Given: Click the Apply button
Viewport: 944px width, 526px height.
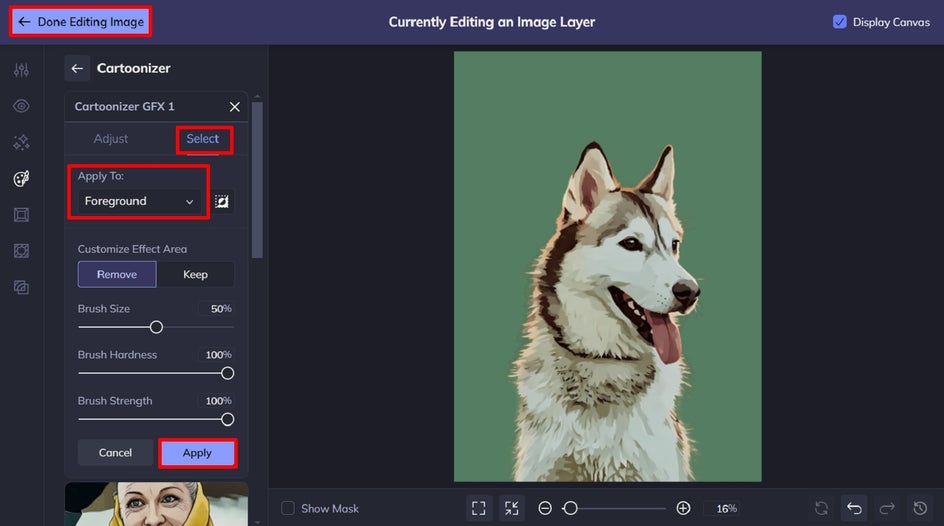Looking at the screenshot, I should (x=197, y=453).
